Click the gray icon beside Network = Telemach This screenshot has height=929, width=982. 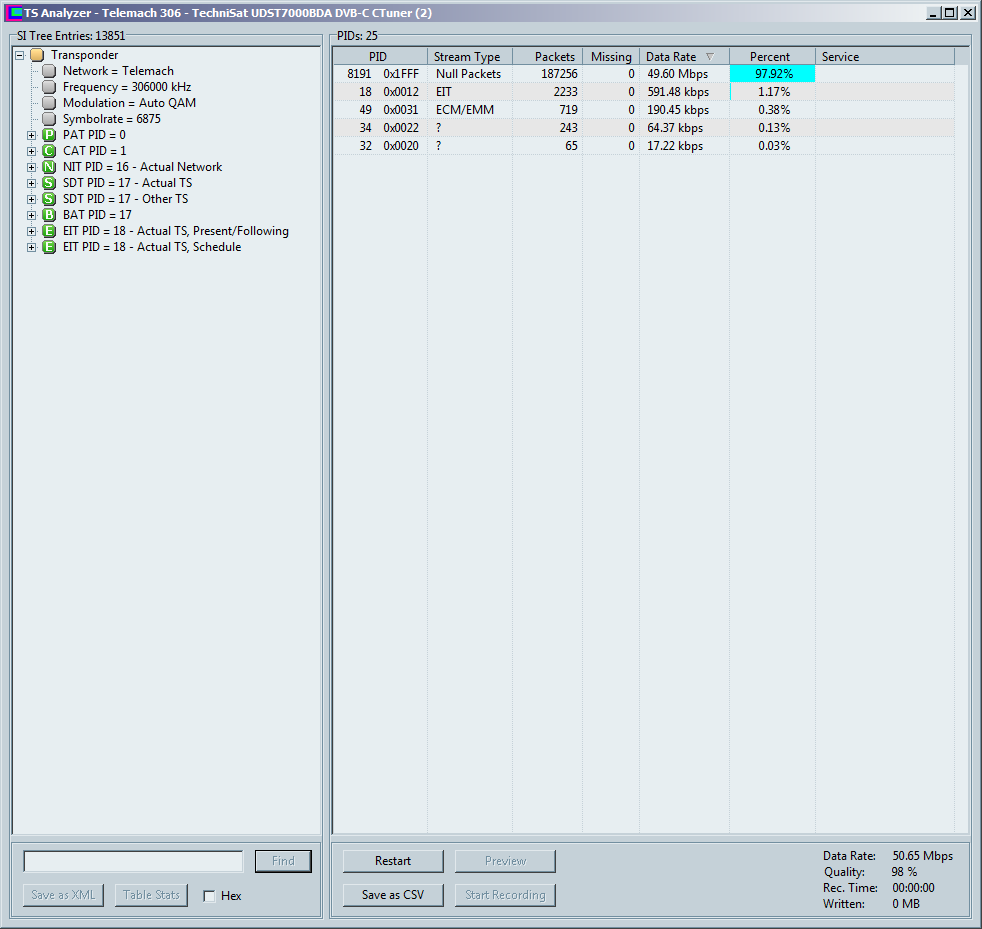click(49, 71)
